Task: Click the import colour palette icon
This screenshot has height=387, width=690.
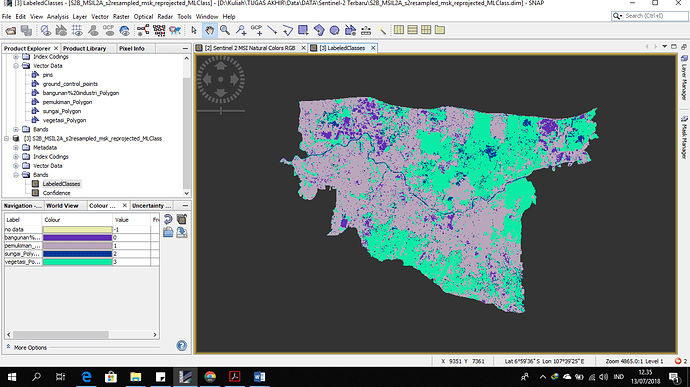Action: (x=168, y=232)
